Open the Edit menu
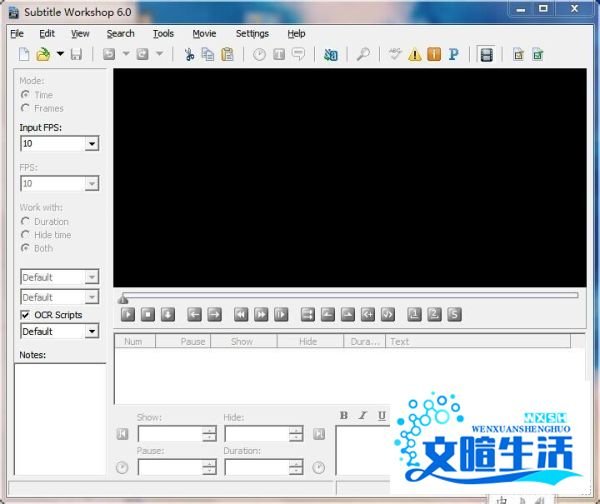The height and width of the screenshot is (504, 600). pyautogui.click(x=47, y=34)
